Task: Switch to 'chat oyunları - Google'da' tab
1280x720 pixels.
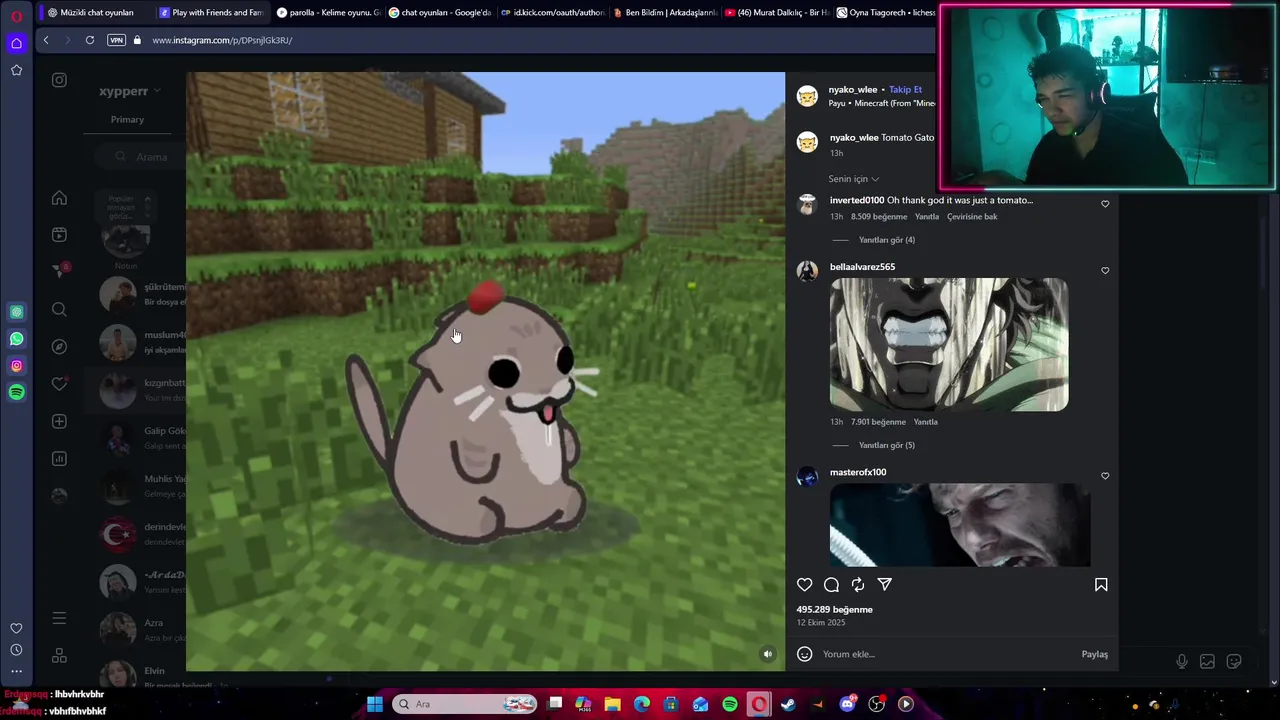Action: coord(439,13)
